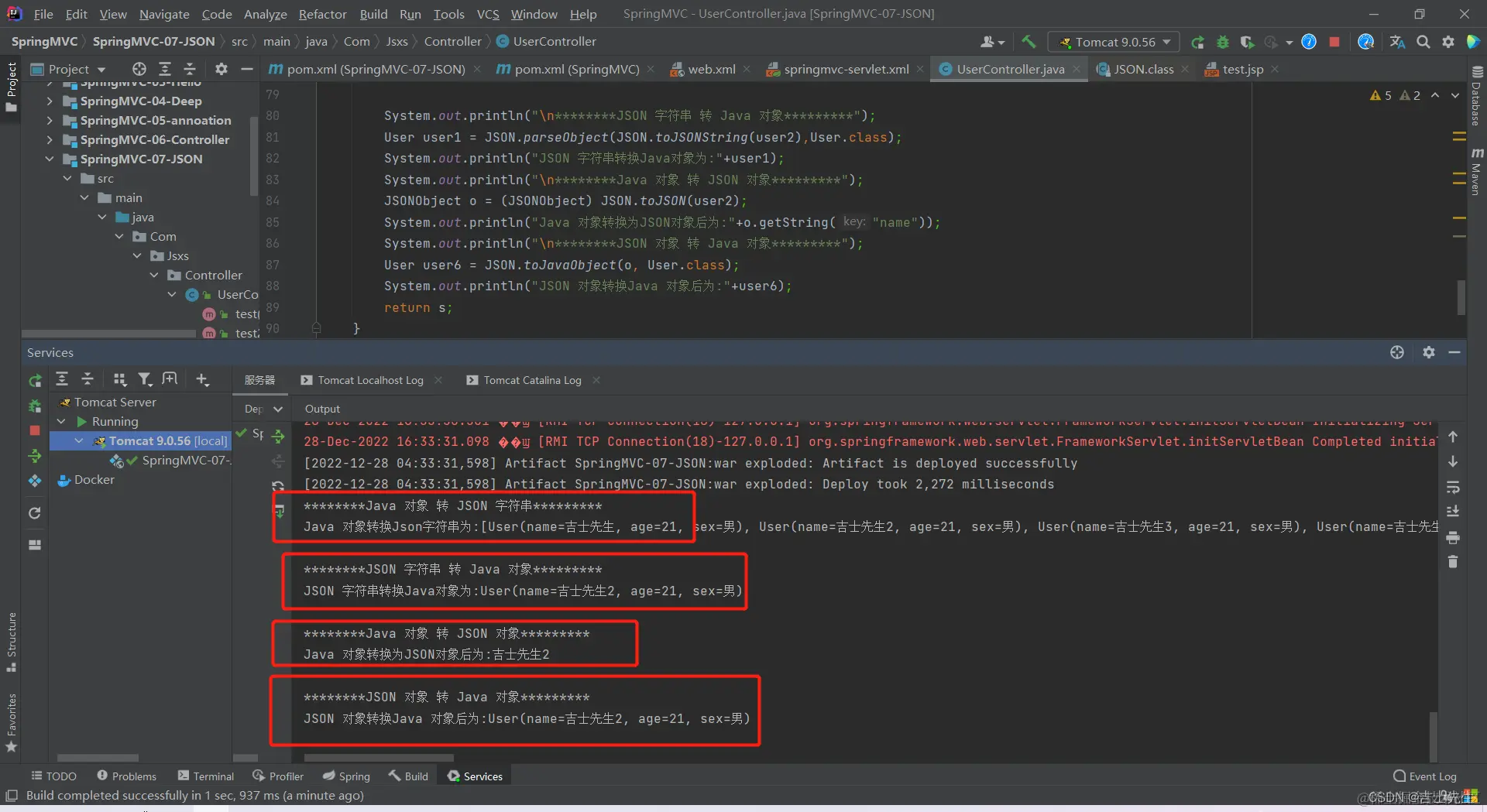Clear the output with the trash icon
Viewport: 1487px width, 812px height.
coord(1453,561)
